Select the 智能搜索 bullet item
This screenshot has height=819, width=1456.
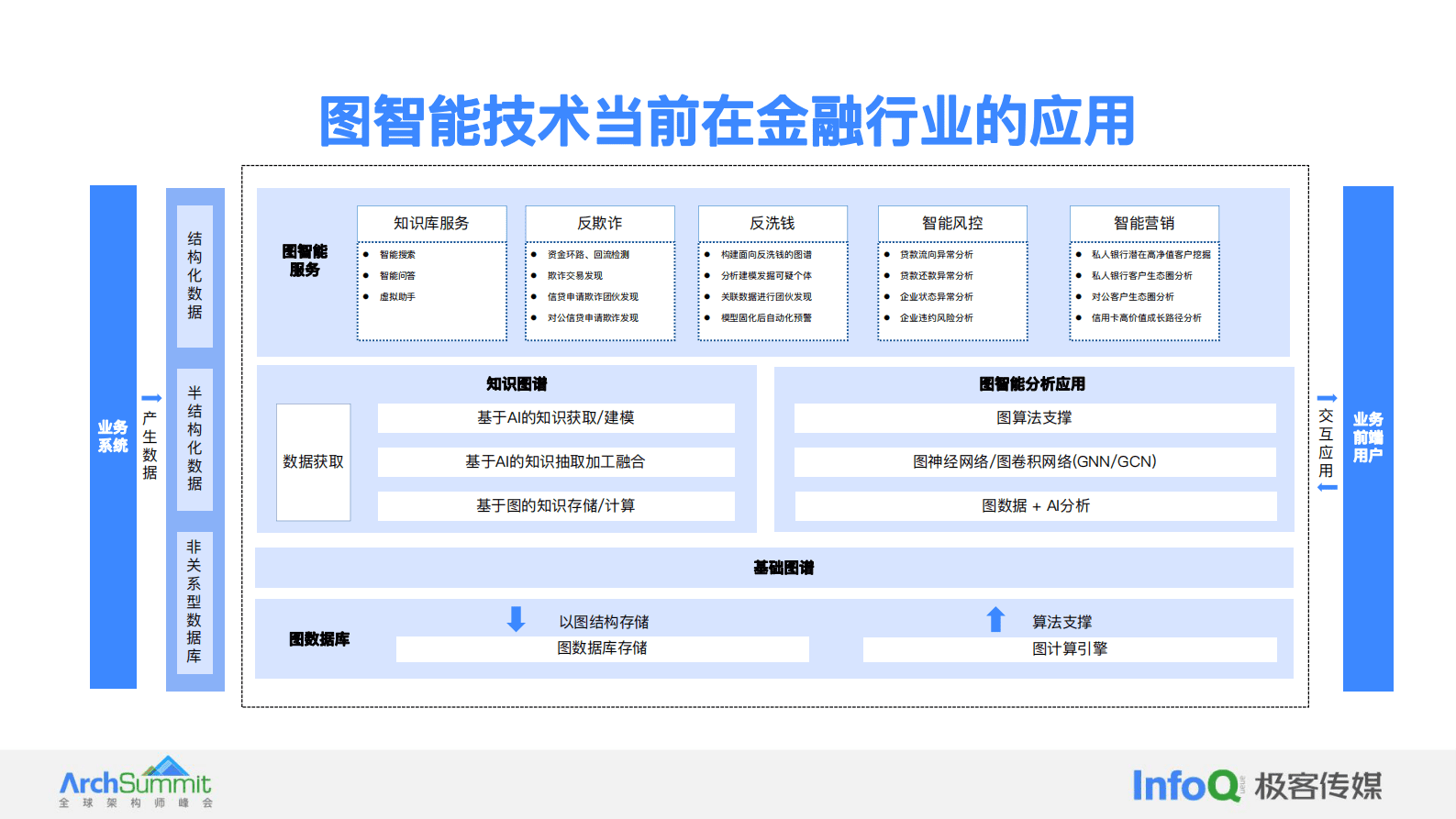coord(397,255)
